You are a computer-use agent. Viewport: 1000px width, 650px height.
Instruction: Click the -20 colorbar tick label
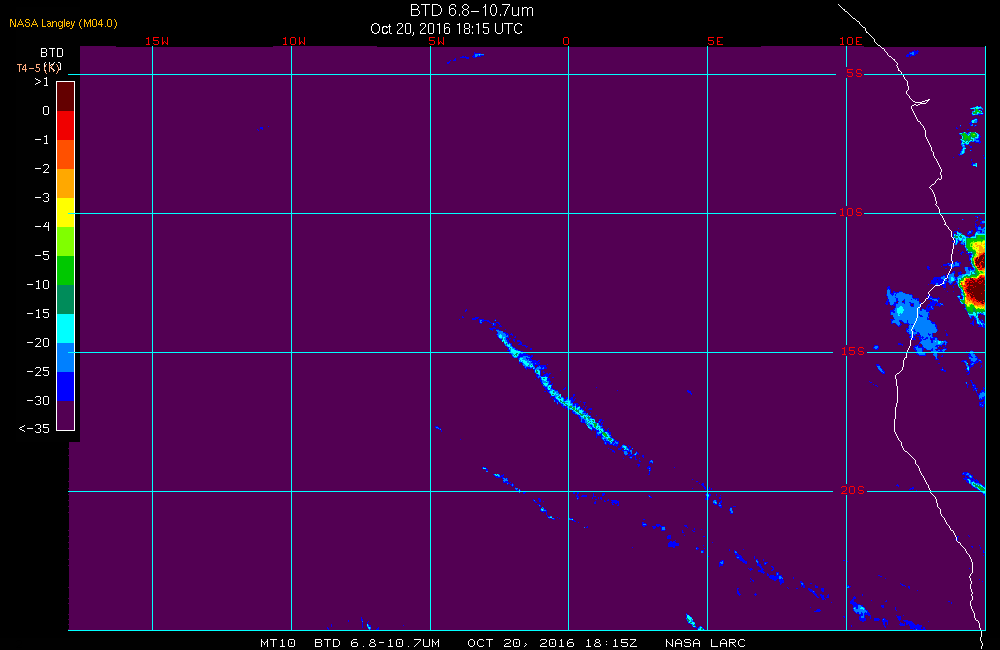(x=38, y=343)
